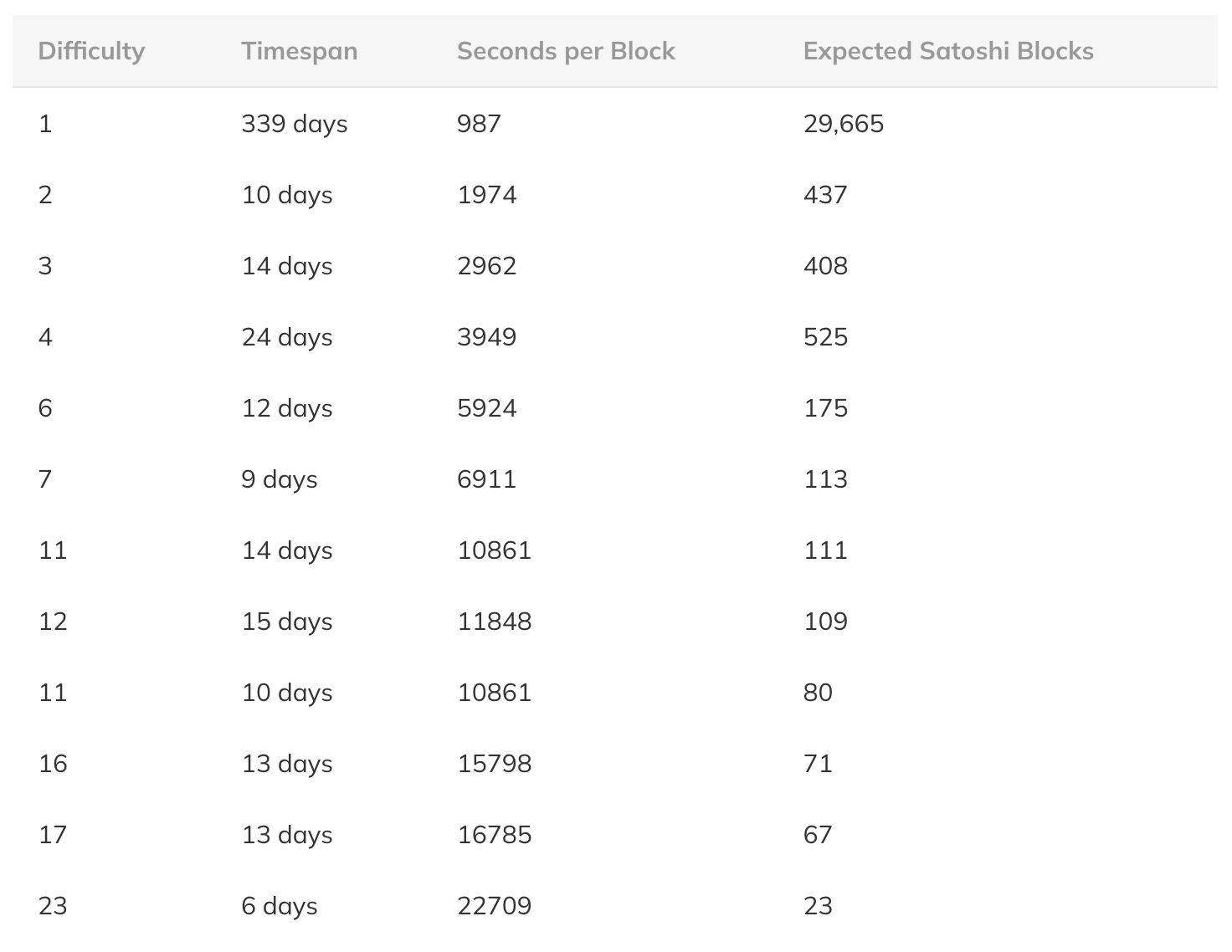Select the 24 days timespan cell
1232x952 pixels.
tap(287, 337)
